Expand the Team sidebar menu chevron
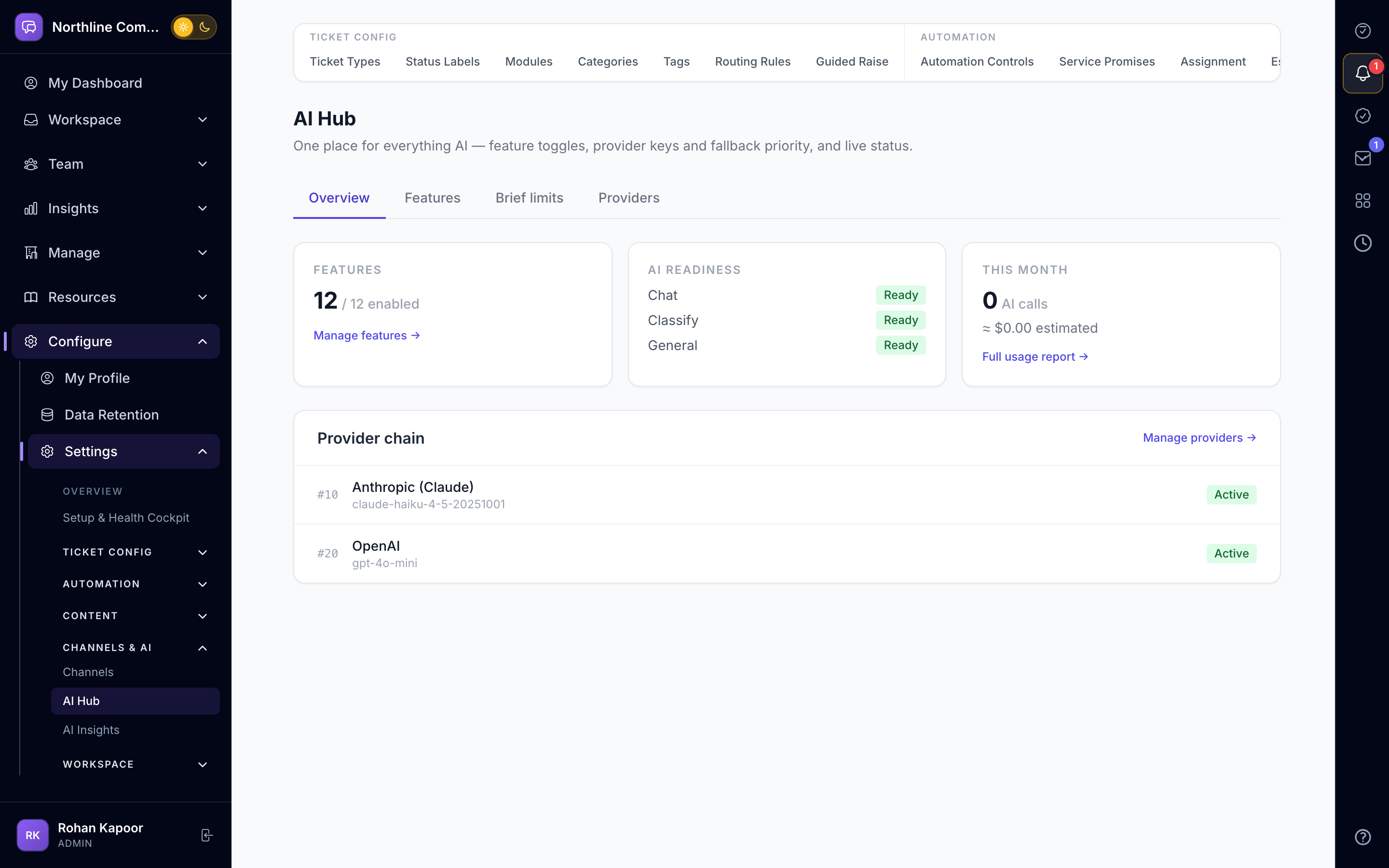This screenshot has width=1389, height=868. (x=203, y=164)
